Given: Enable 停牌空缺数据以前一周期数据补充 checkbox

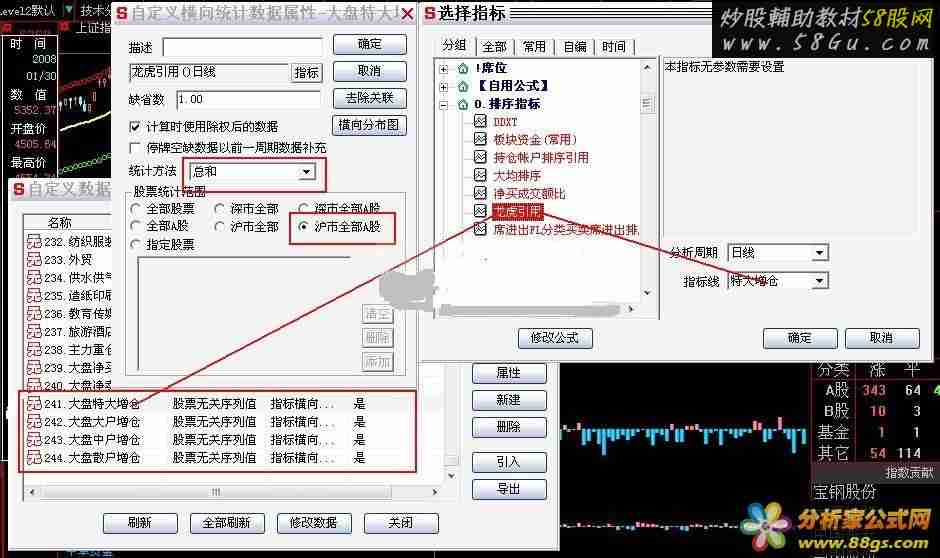Looking at the screenshot, I should coord(136,148).
